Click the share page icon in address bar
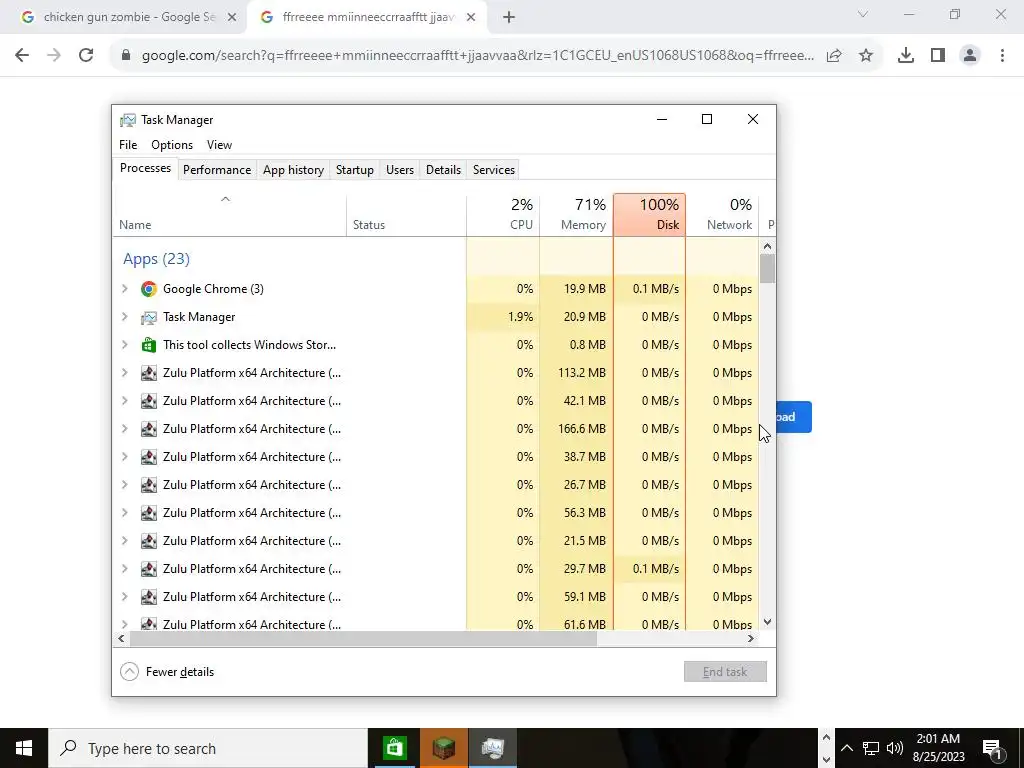 click(834, 56)
